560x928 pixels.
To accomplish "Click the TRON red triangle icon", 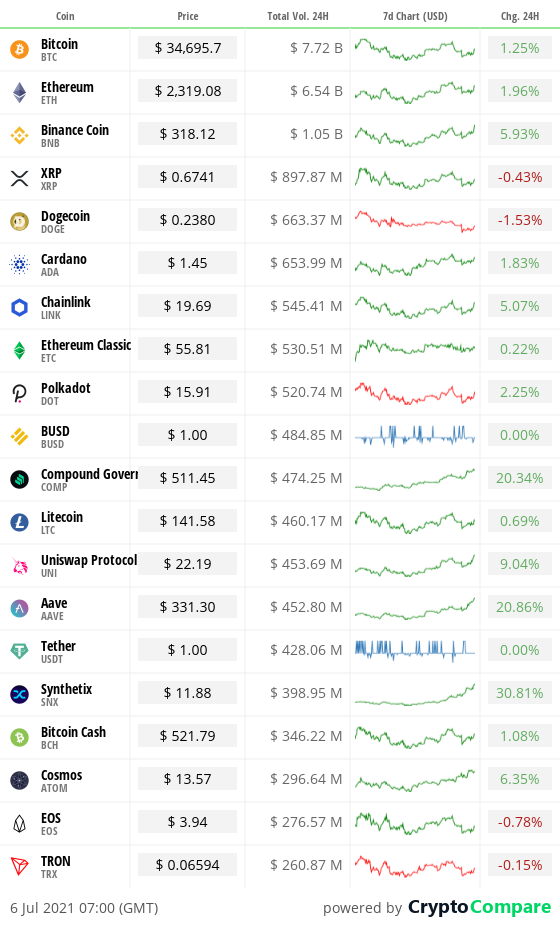I will pos(20,866).
